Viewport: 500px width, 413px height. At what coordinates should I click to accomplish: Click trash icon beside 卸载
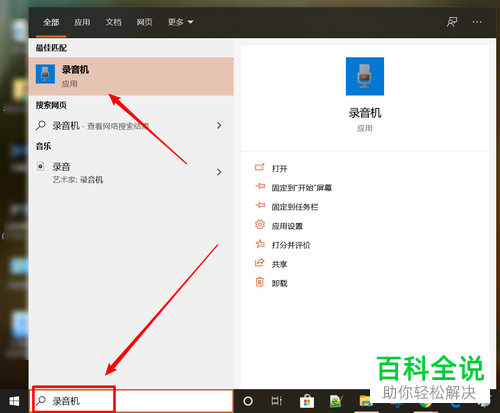[x=260, y=282]
